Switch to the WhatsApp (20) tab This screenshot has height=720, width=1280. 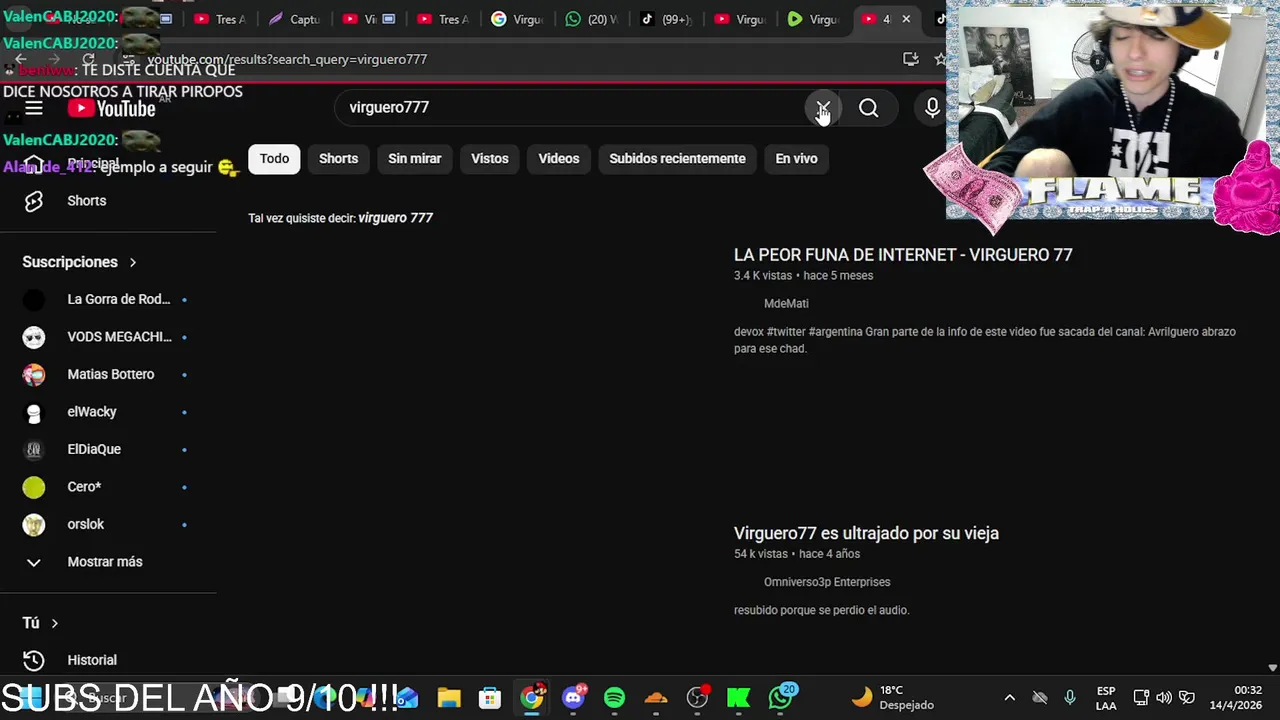[592, 19]
